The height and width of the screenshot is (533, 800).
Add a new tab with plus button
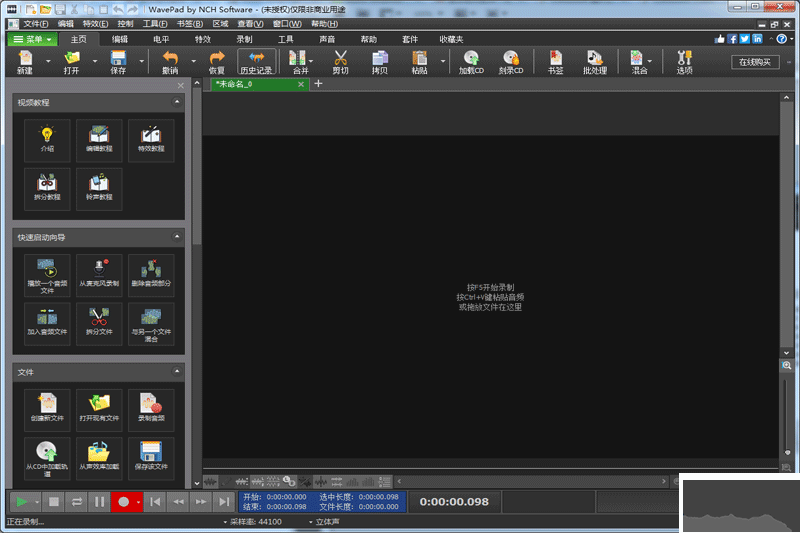click(318, 84)
